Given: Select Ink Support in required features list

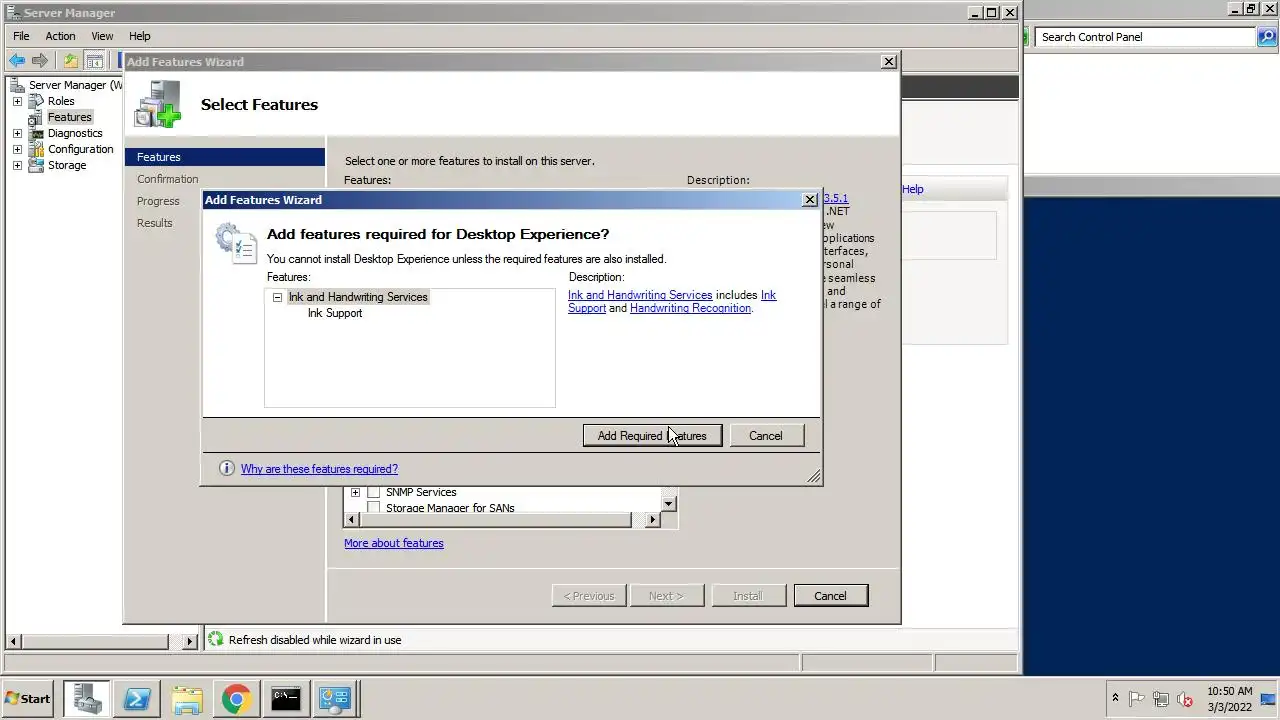Looking at the screenshot, I should coord(335,313).
